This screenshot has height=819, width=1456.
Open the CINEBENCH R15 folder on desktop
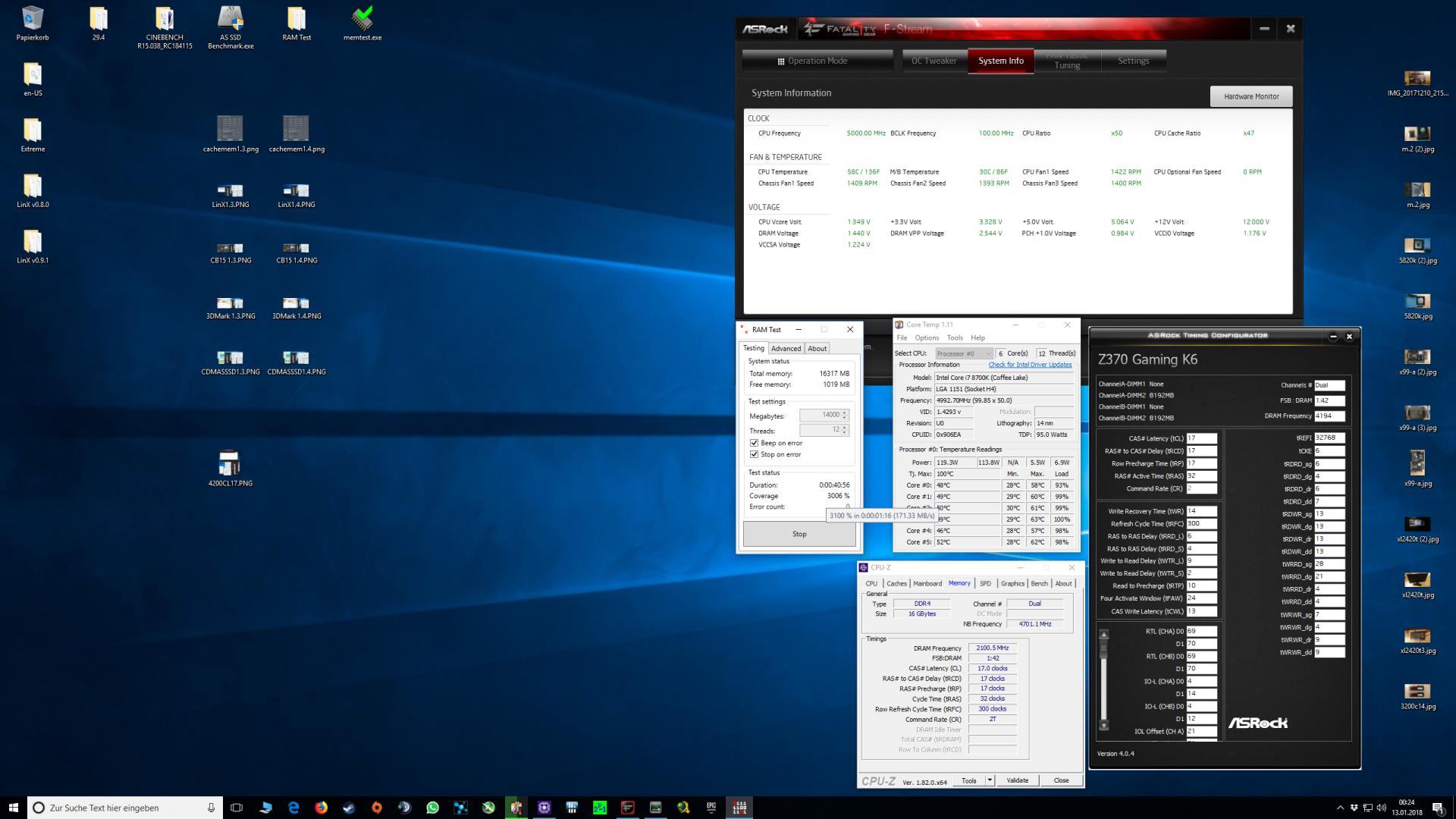tap(165, 27)
